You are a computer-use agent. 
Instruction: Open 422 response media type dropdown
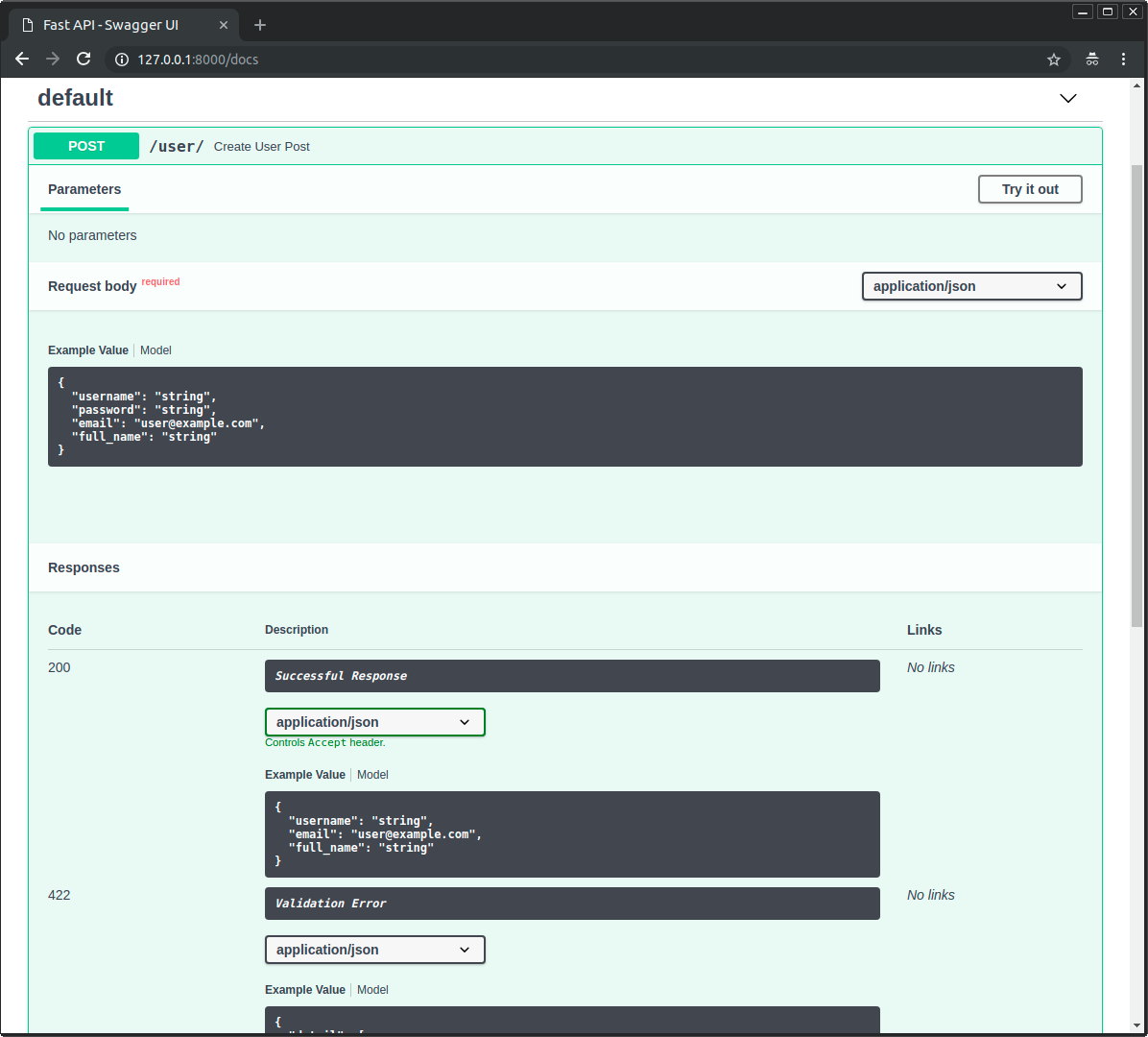tap(374, 950)
